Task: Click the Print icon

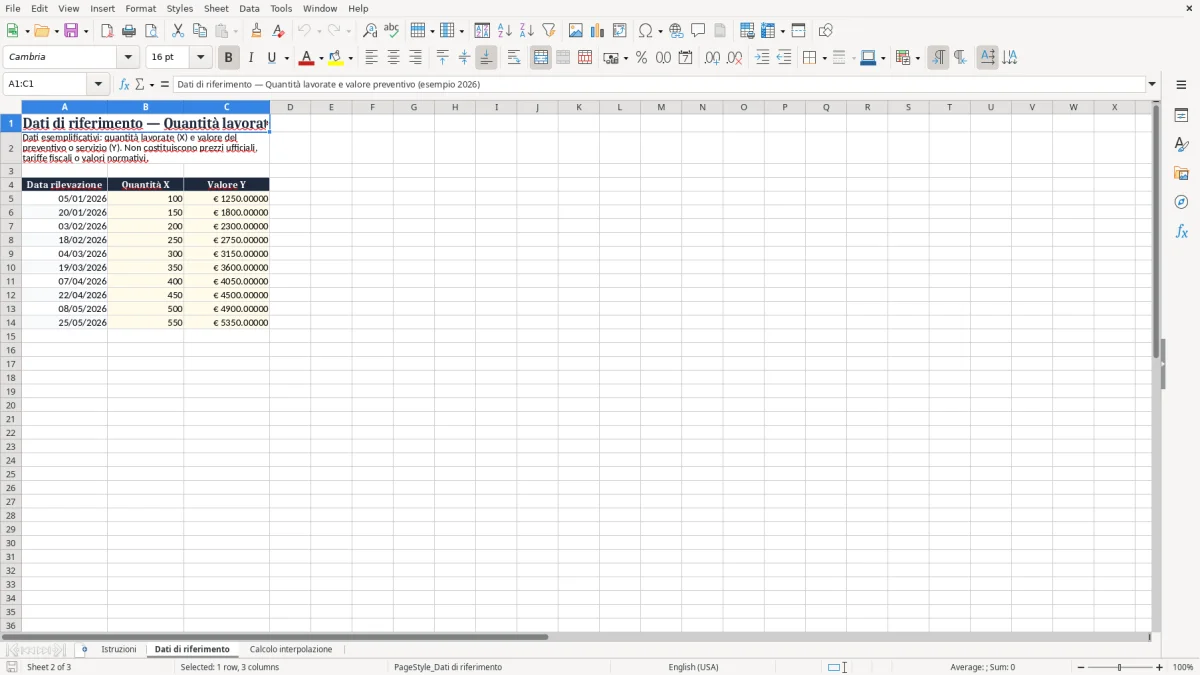Action: pos(129,31)
